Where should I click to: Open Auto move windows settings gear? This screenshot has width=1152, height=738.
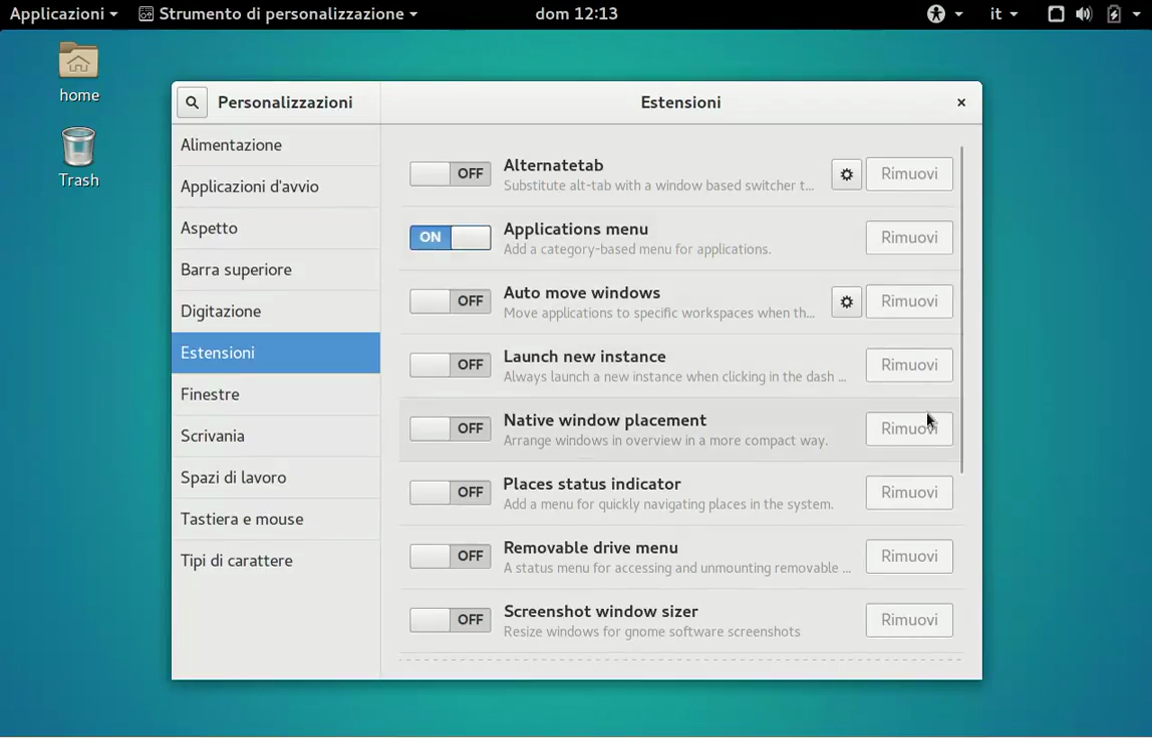click(x=846, y=301)
